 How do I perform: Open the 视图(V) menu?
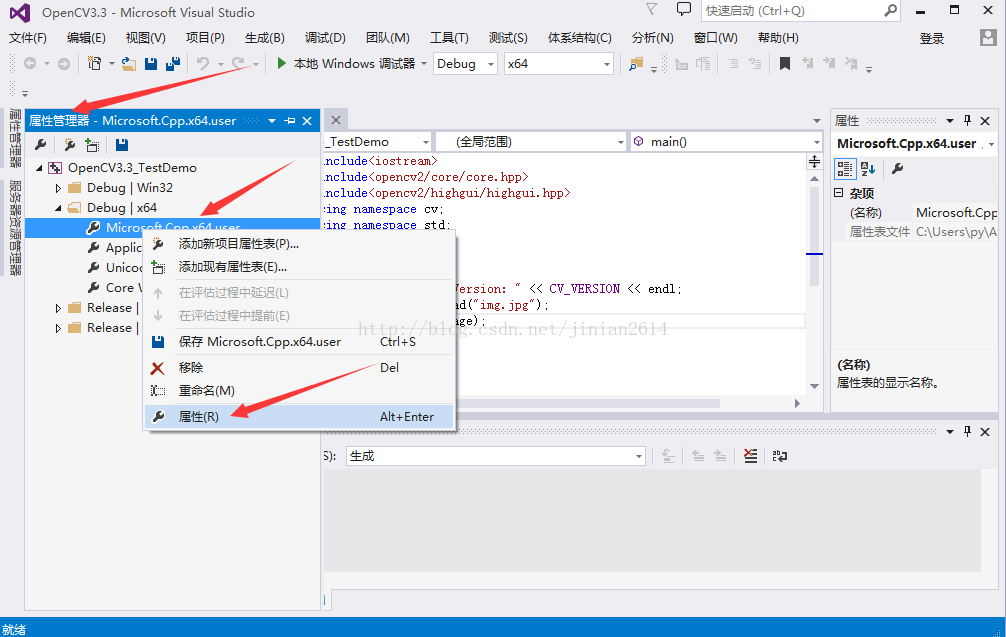click(x=146, y=38)
